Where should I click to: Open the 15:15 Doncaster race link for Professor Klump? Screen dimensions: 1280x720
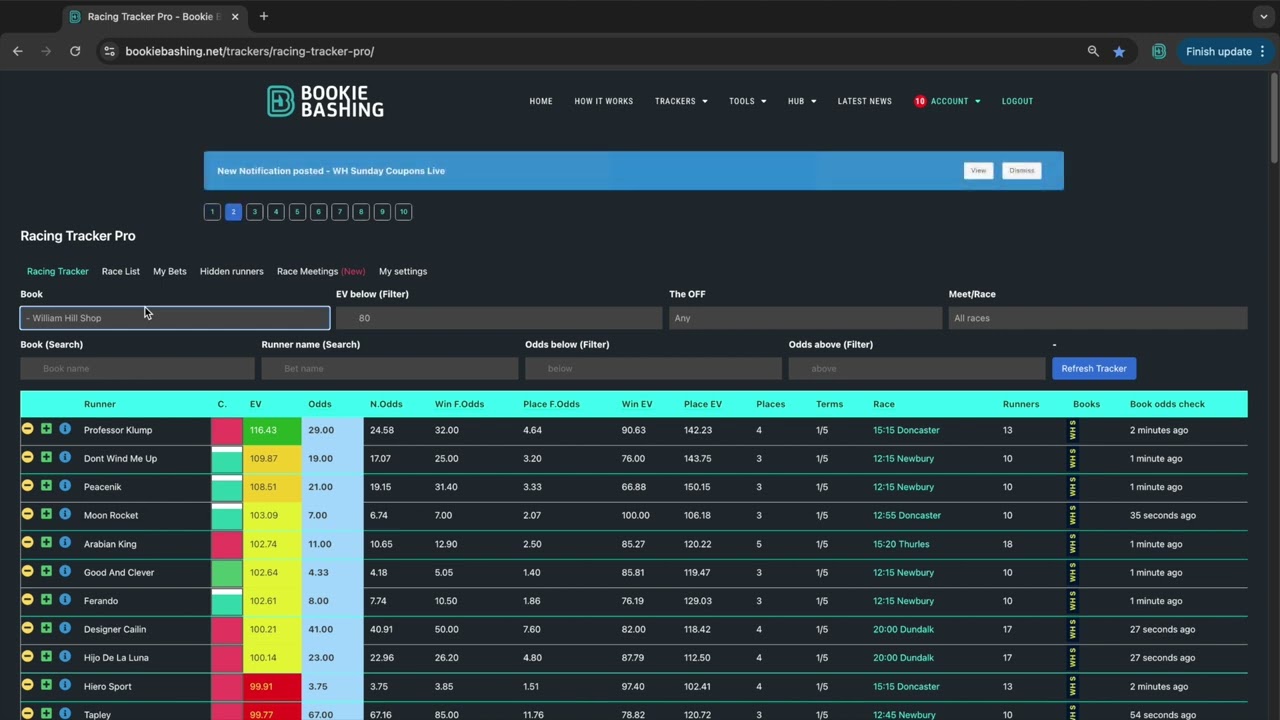906,430
